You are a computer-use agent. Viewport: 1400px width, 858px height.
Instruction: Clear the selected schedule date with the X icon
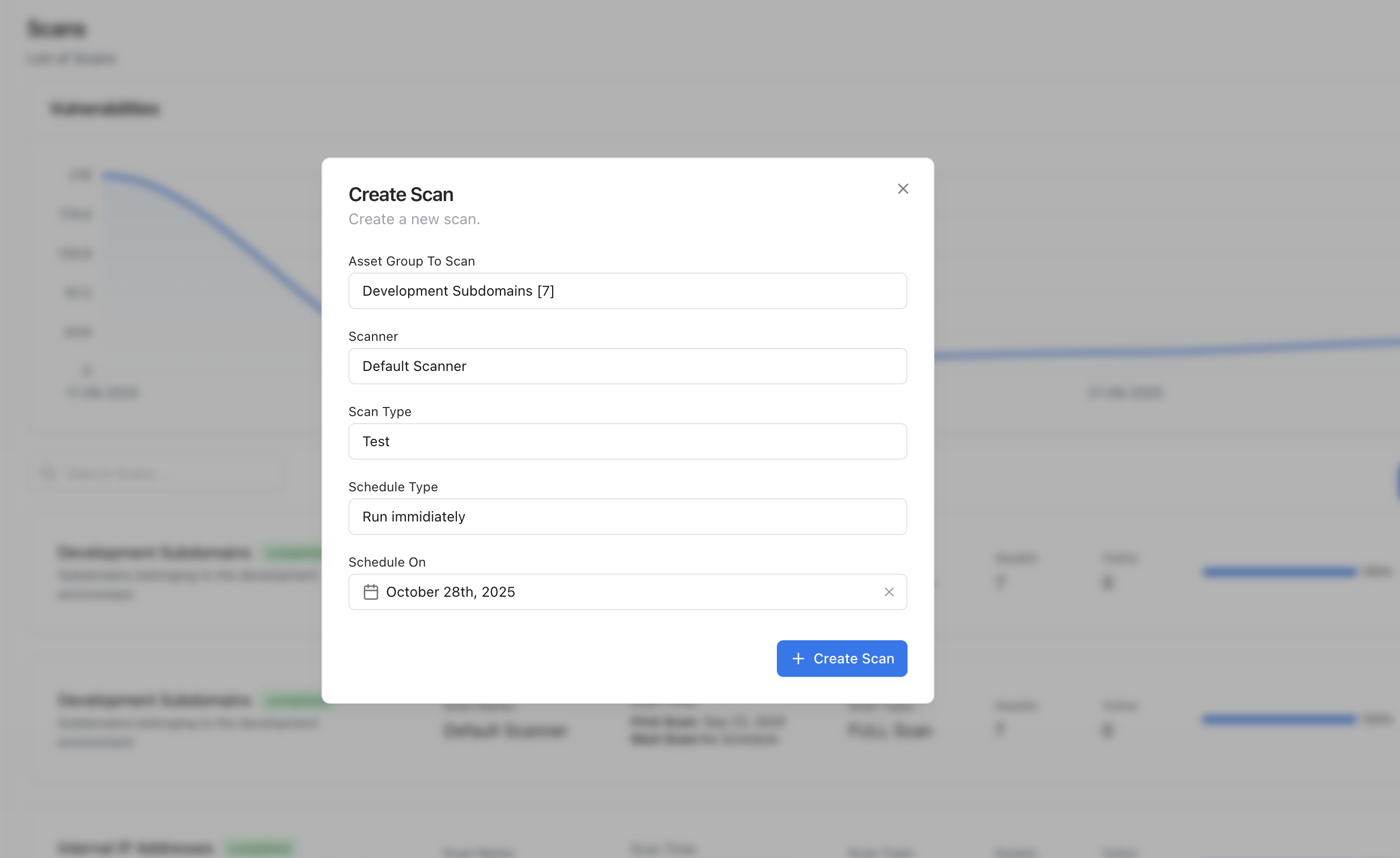click(889, 591)
